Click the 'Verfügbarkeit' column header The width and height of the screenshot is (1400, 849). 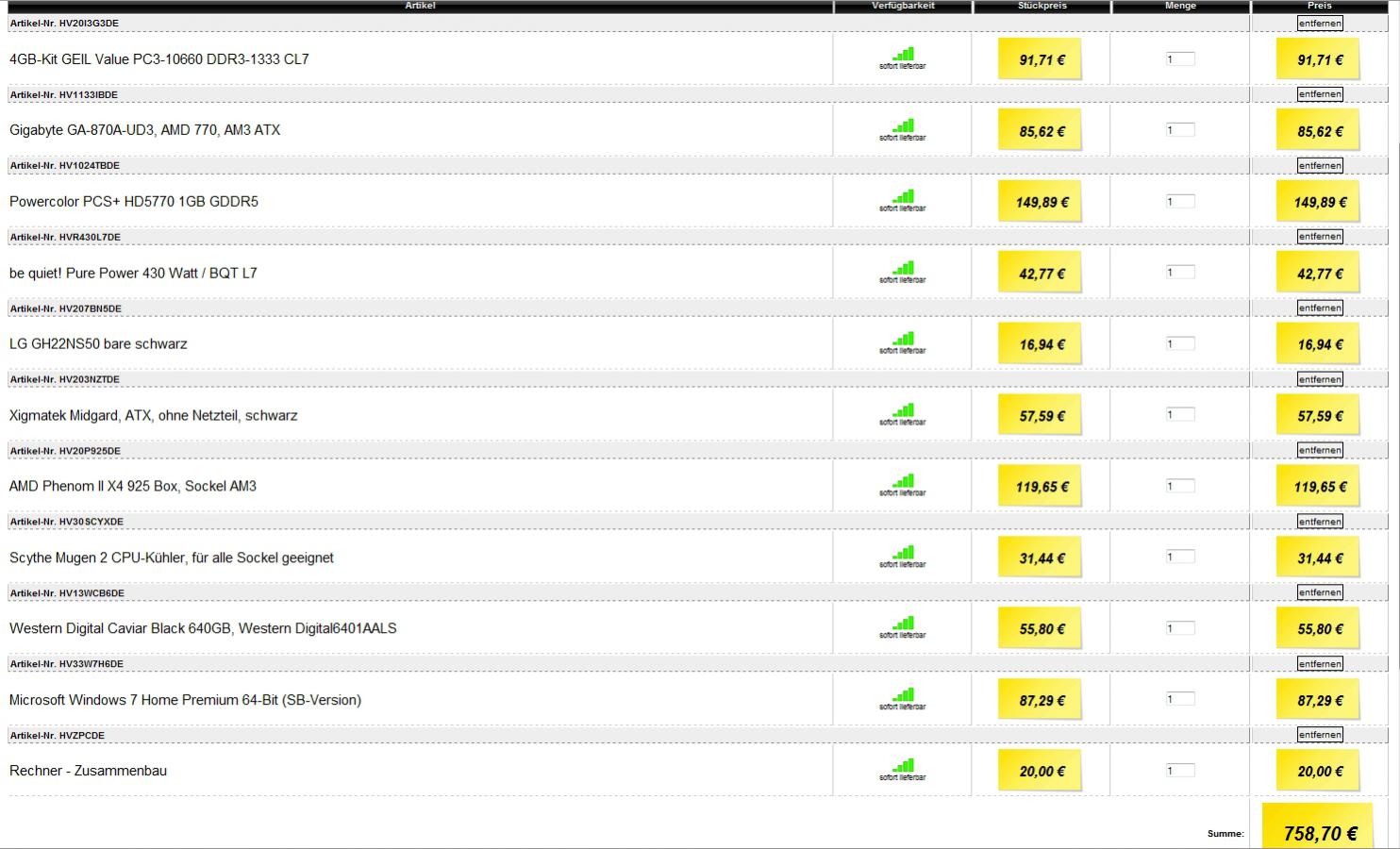point(904,6)
